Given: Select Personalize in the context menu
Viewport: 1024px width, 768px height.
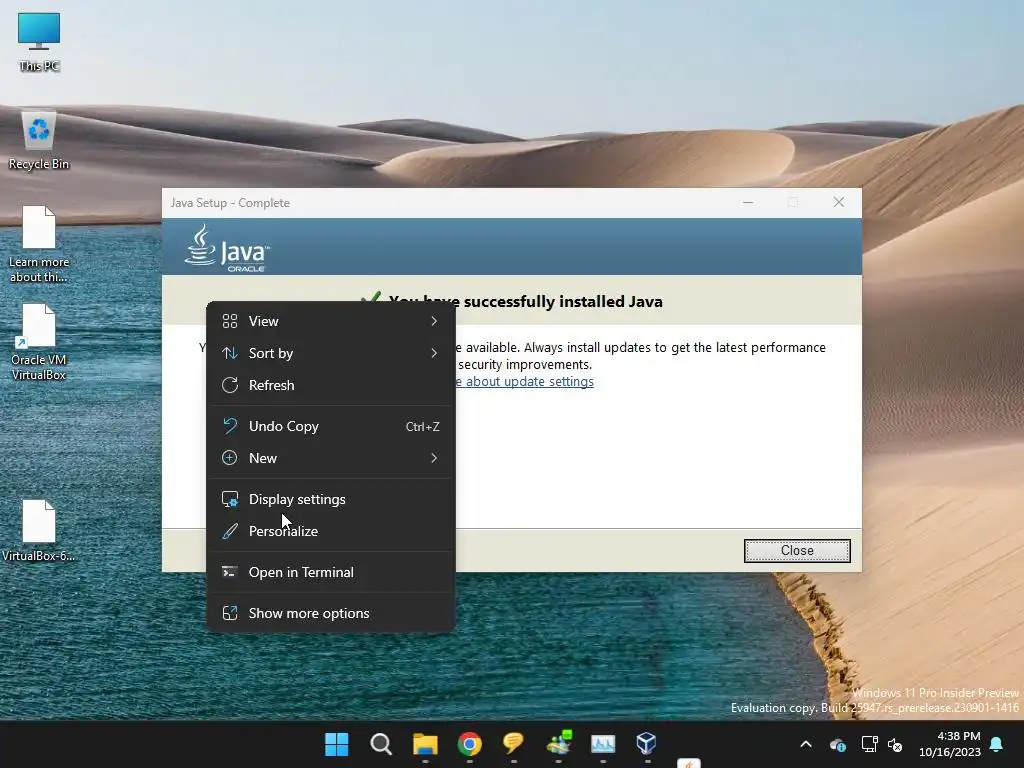Looking at the screenshot, I should pyautogui.click(x=330, y=532).
